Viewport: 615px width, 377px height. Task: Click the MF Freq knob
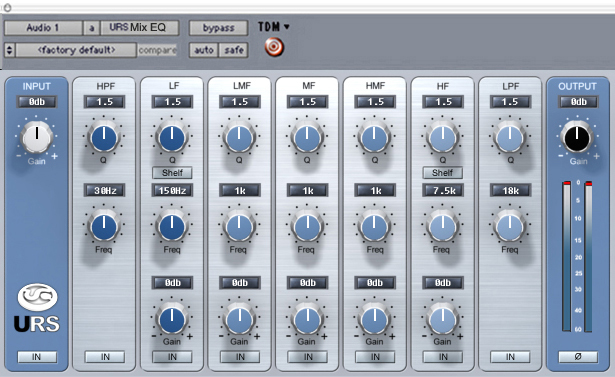coord(307,227)
